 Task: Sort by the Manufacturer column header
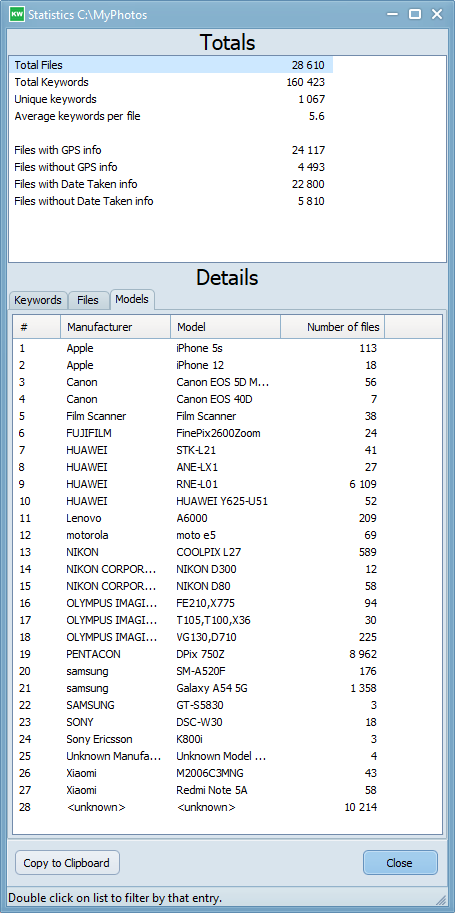pyautogui.click(x=115, y=327)
